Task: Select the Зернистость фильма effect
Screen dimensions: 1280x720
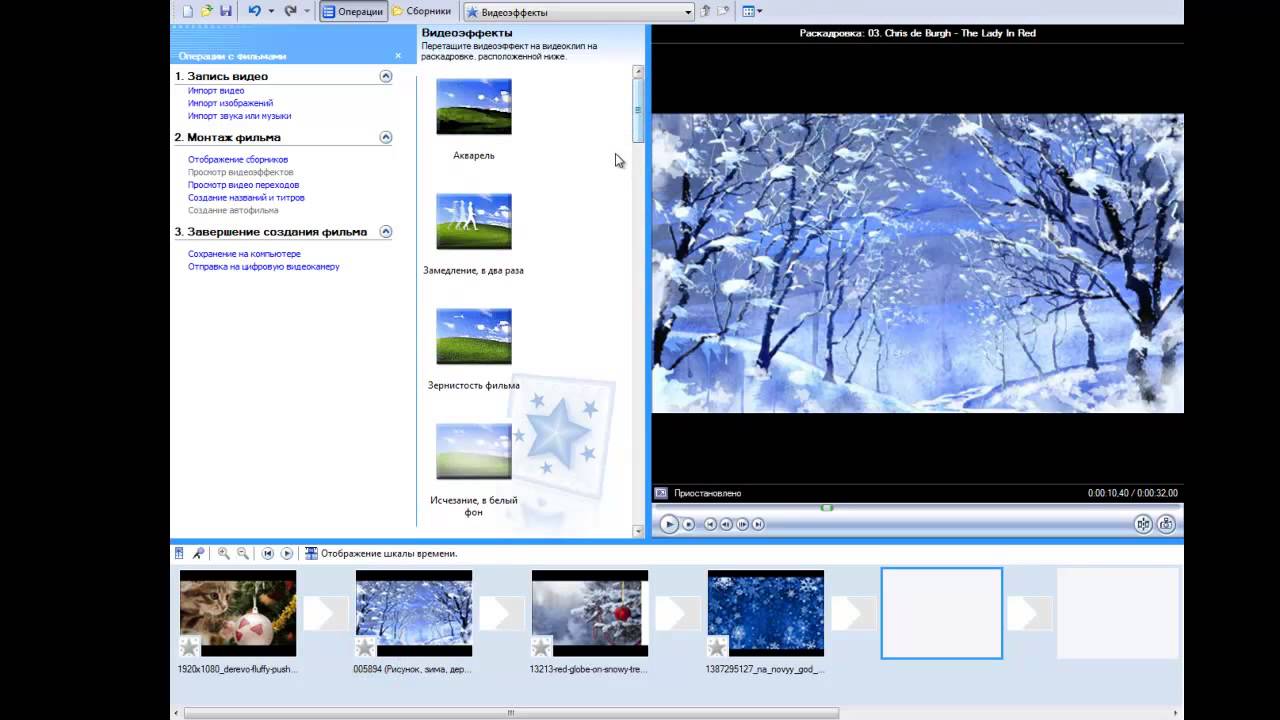Action: pos(474,337)
